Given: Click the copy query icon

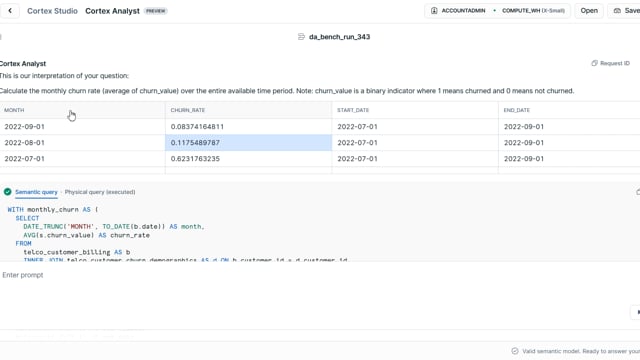Looking at the screenshot, I should coord(638,192).
